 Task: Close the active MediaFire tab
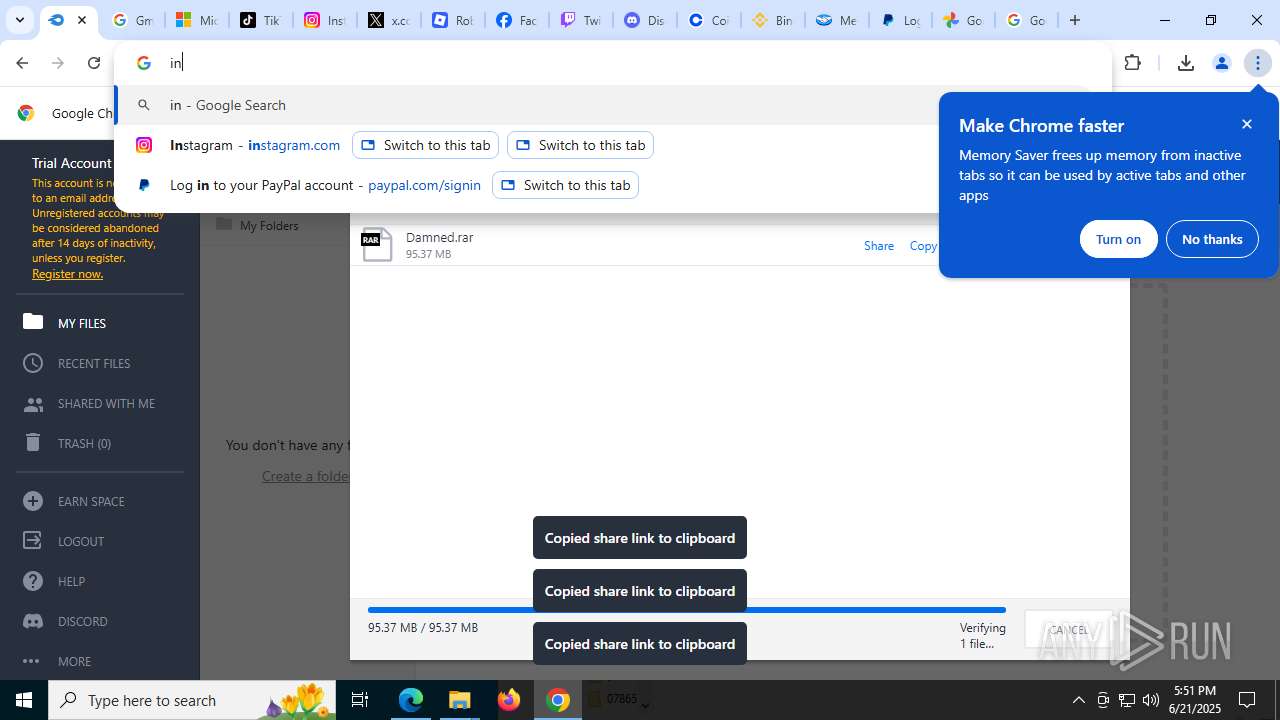click(82, 20)
